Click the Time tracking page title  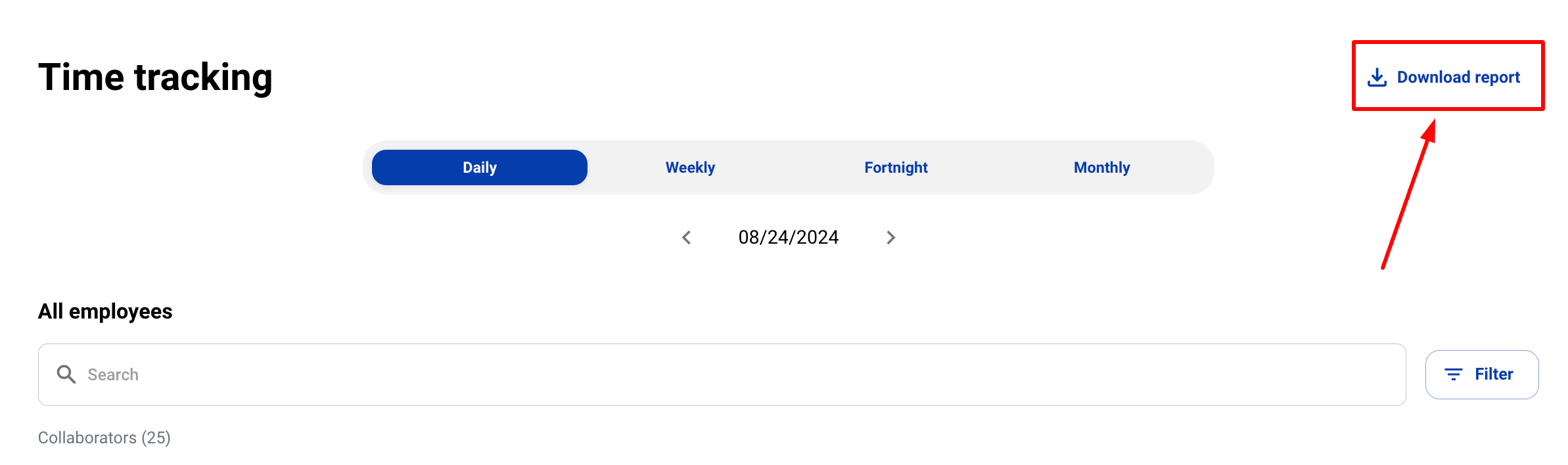(155, 77)
